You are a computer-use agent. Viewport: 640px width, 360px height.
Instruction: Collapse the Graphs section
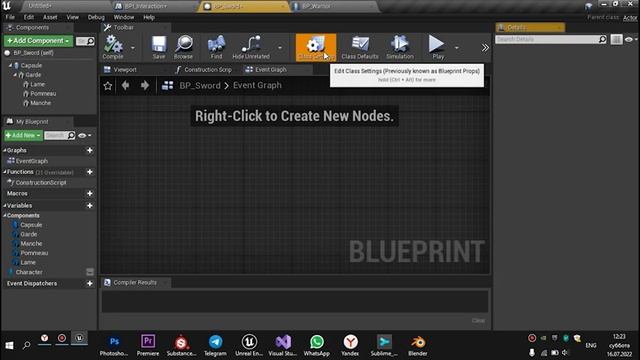point(5,151)
